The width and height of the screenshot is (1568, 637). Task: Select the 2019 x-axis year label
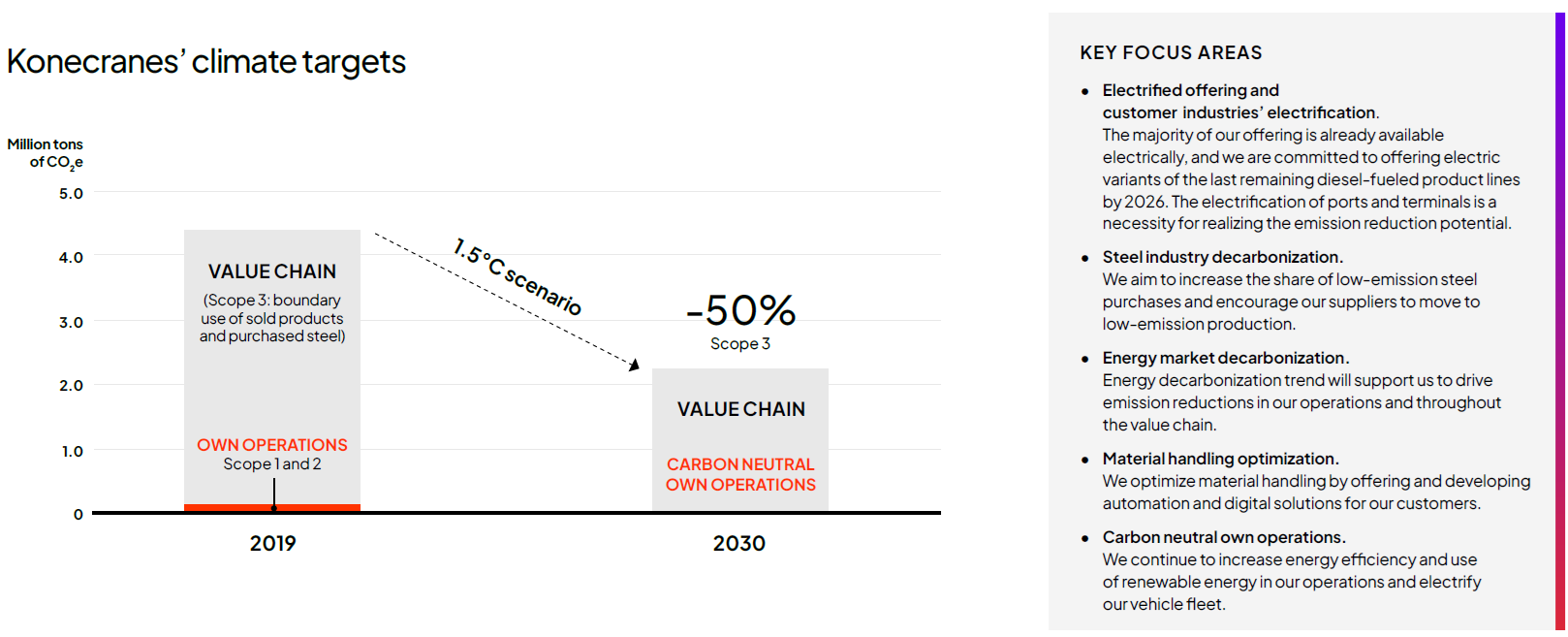(x=272, y=544)
